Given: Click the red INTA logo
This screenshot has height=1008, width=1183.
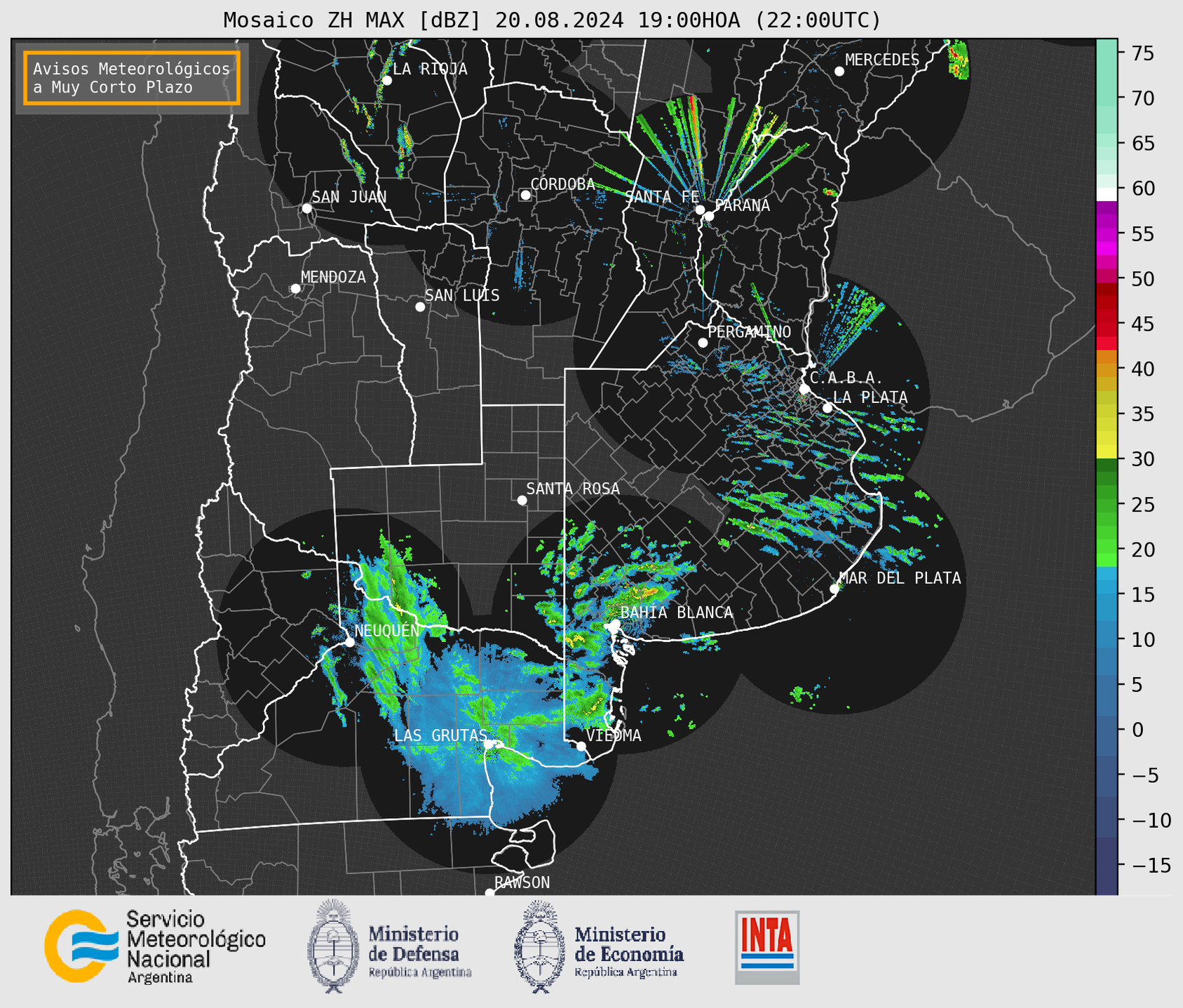Looking at the screenshot, I should (x=767, y=947).
